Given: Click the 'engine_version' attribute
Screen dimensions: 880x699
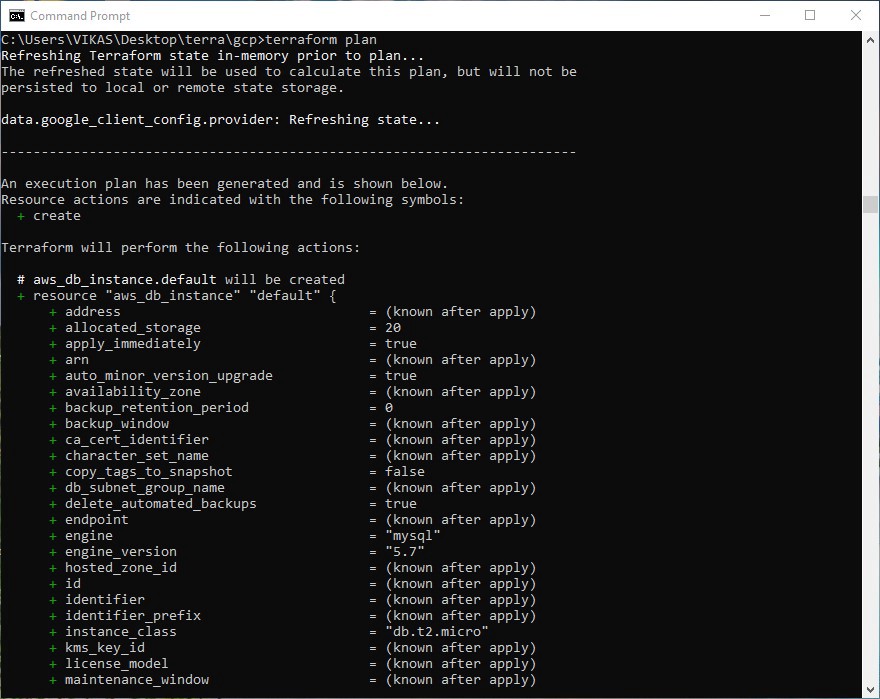Looking at the screenshot, I should [121, 551].
